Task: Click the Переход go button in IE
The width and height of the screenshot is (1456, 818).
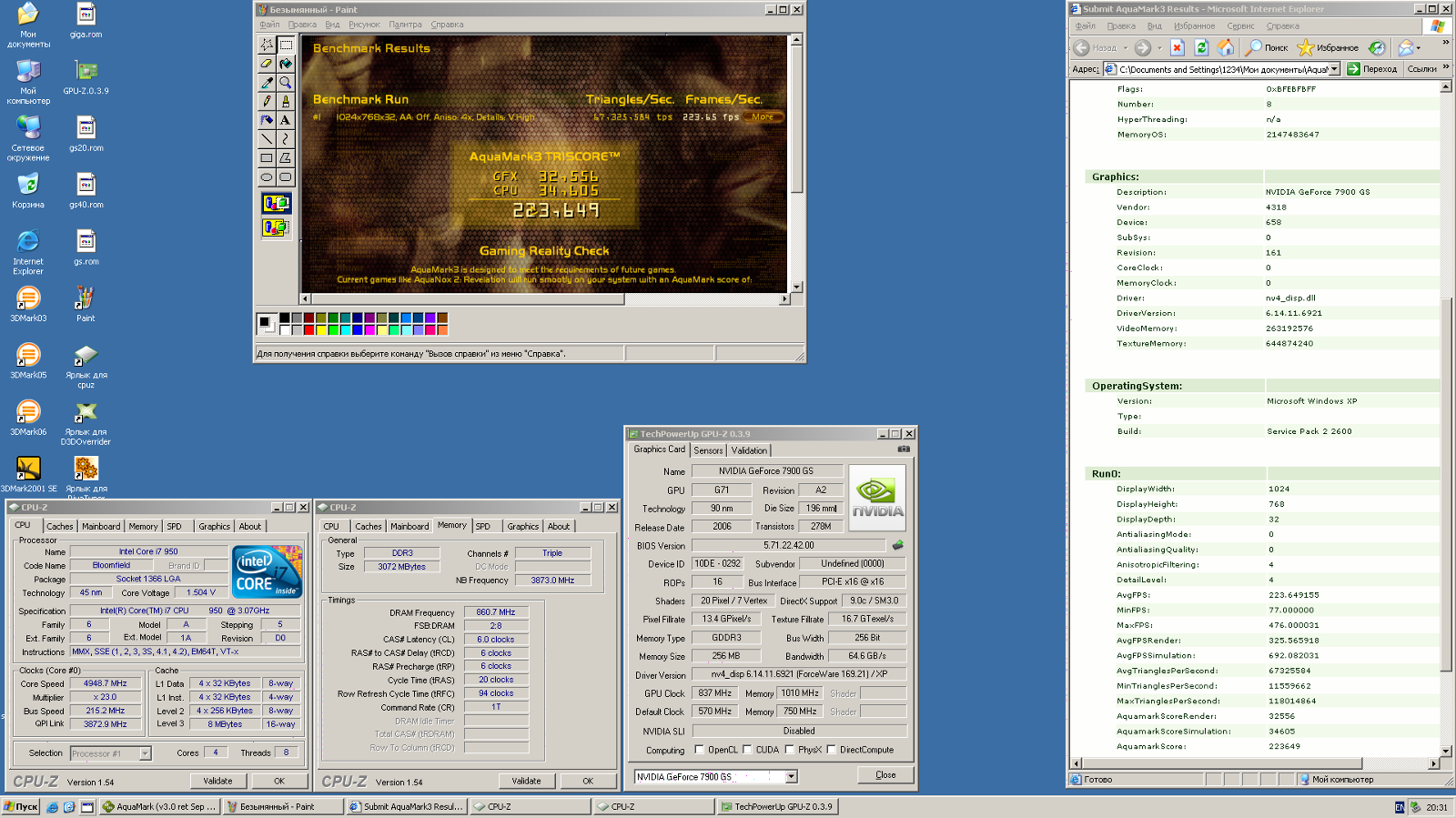Action: click(1371, 69)
